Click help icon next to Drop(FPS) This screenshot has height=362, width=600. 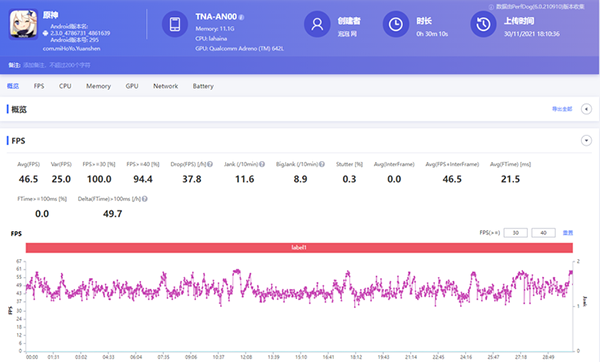210,164
